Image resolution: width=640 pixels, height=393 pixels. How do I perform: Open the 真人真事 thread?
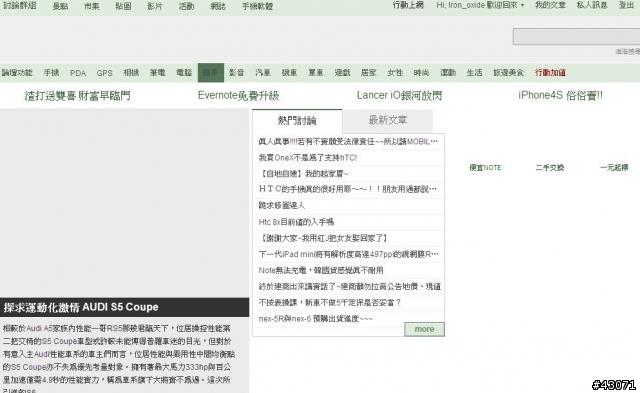coord(348,142)
